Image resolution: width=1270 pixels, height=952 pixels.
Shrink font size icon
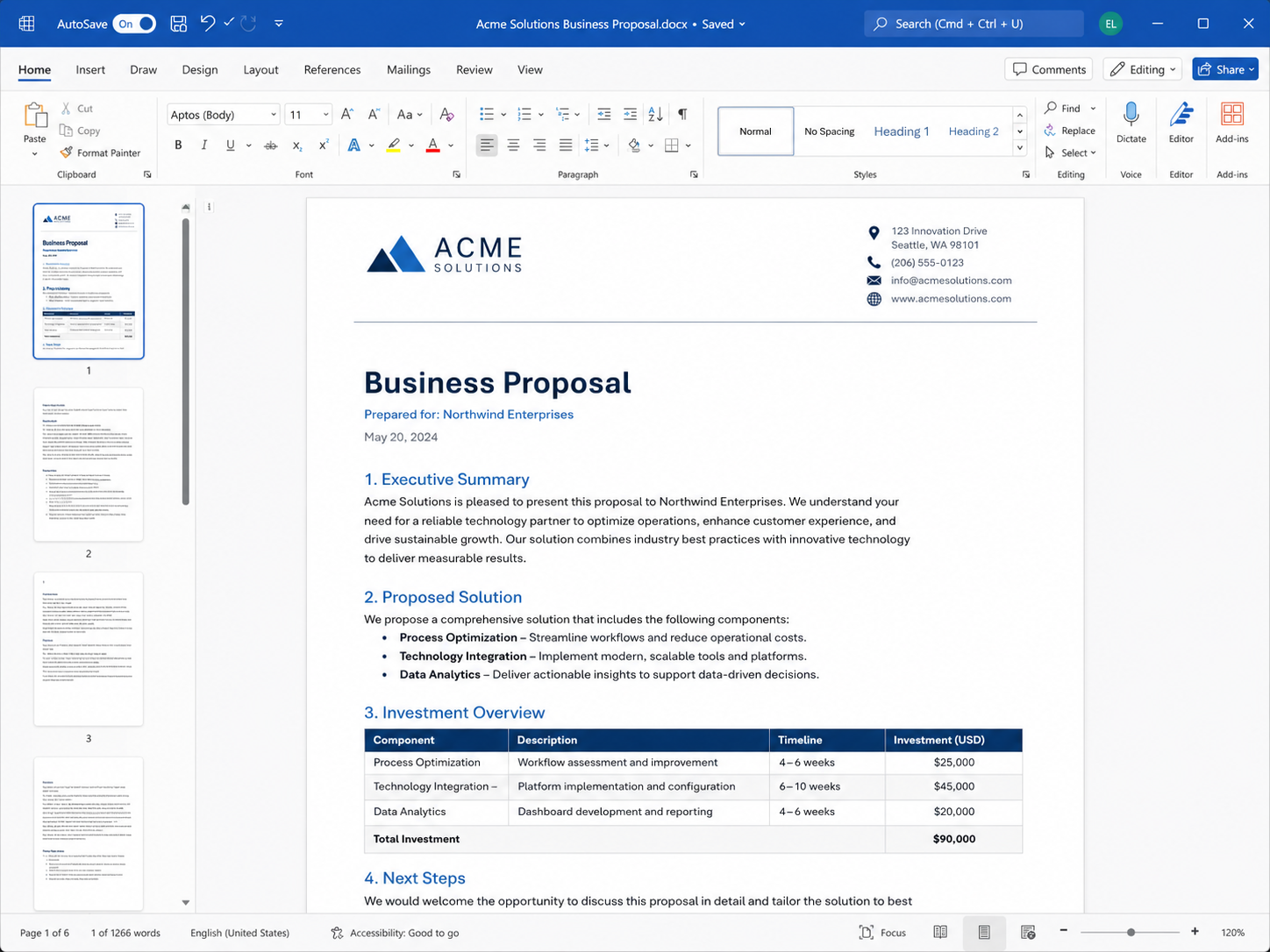374,115
